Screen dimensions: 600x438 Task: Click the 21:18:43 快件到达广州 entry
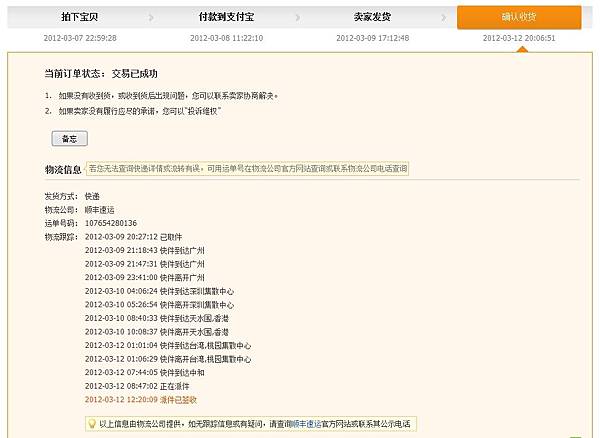point(145,250)
